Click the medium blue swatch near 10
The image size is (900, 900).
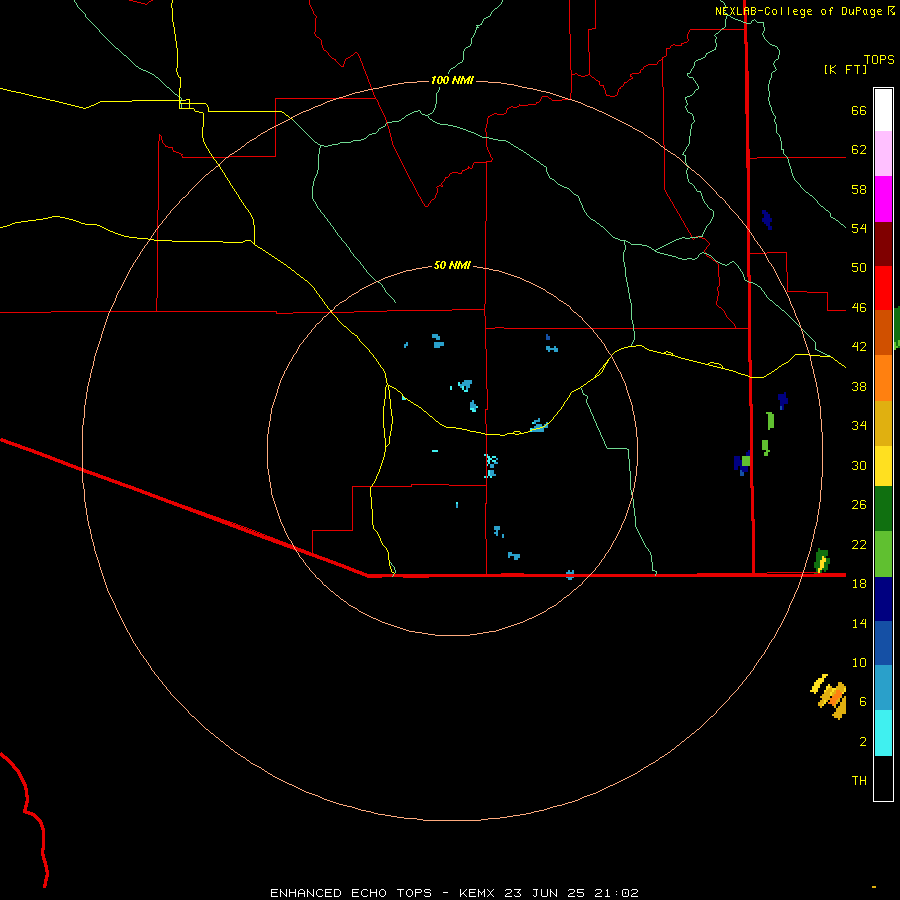883,643
